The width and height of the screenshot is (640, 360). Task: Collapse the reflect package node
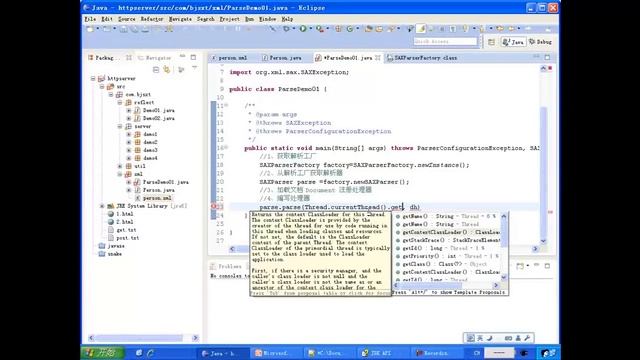(x=120, y=102)
